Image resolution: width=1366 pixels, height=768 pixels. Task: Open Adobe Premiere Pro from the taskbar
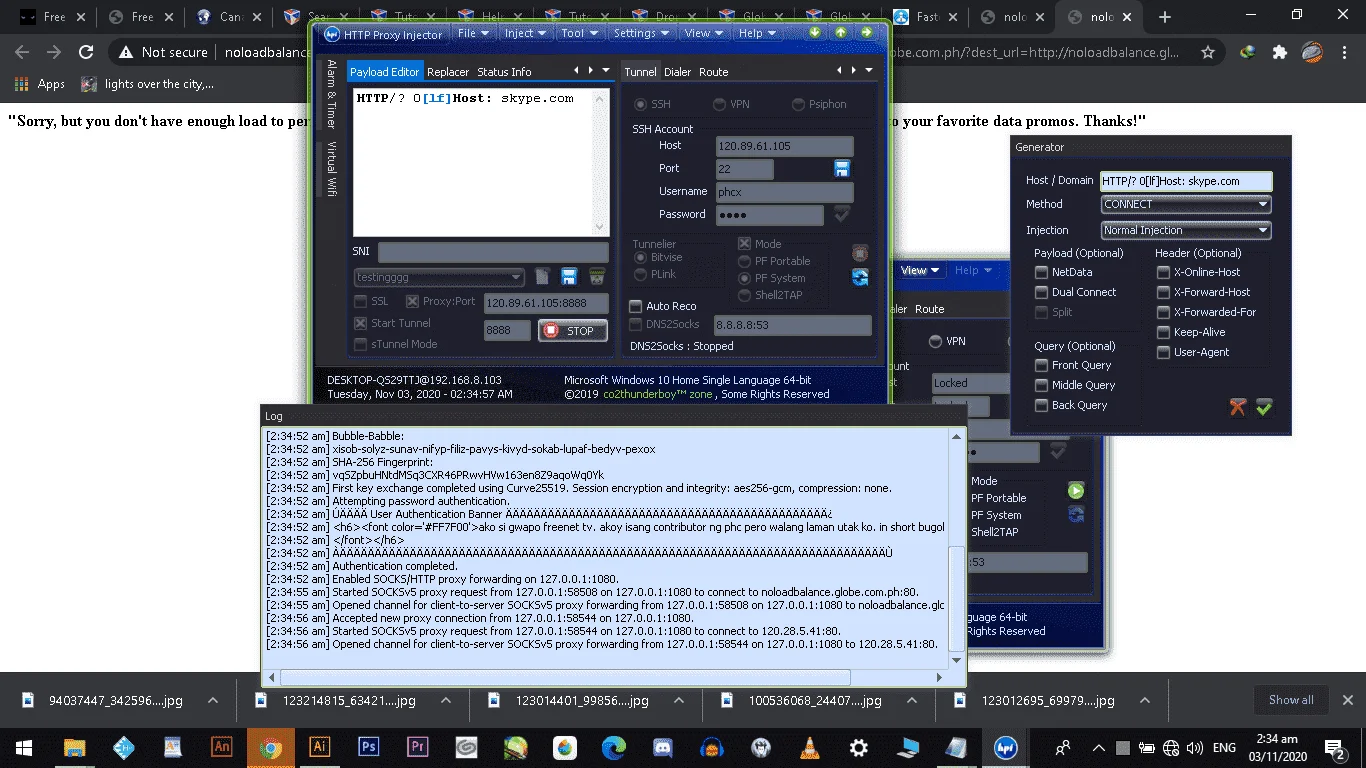(417, 747)
